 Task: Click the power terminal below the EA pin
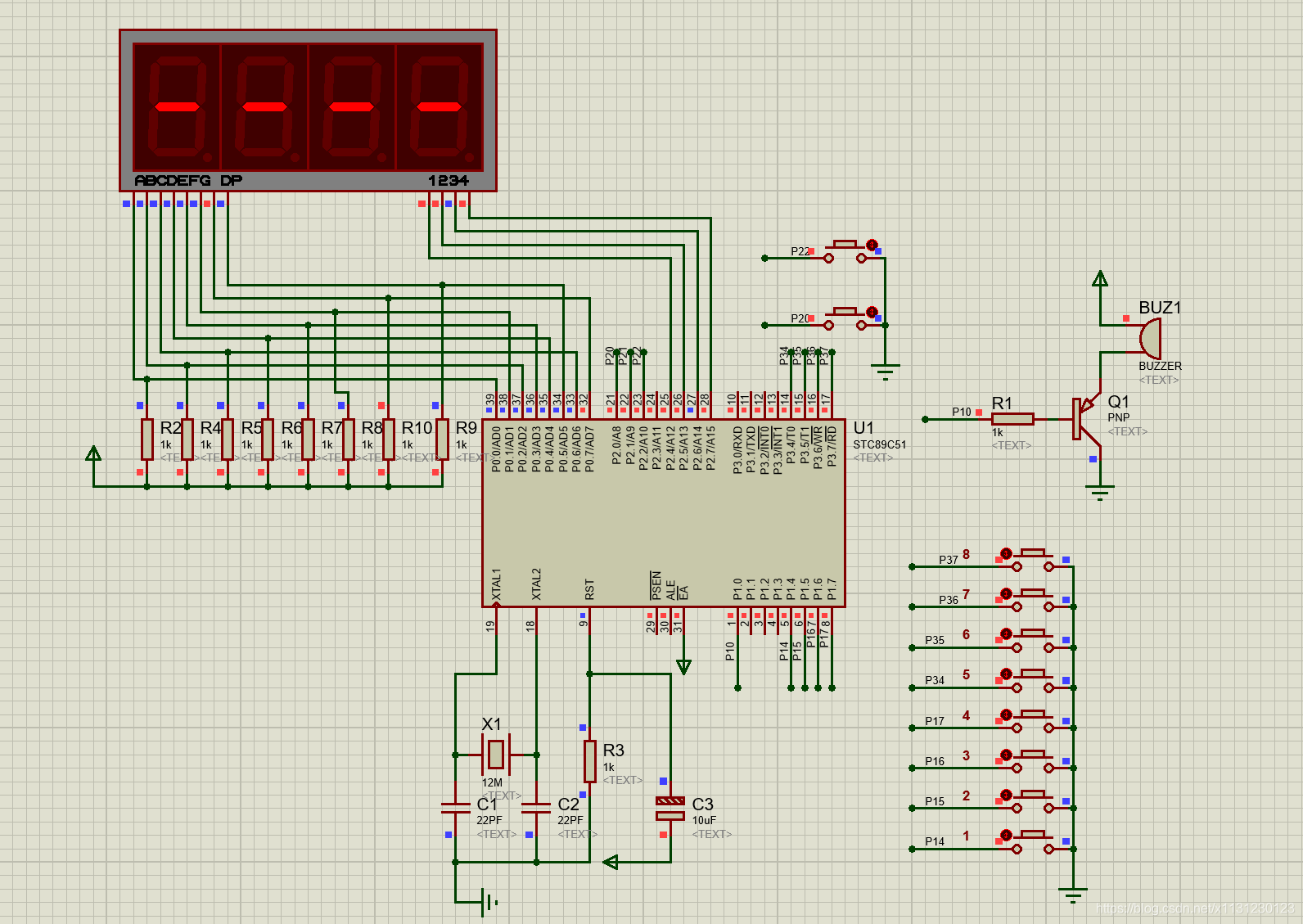coord(684,667)
